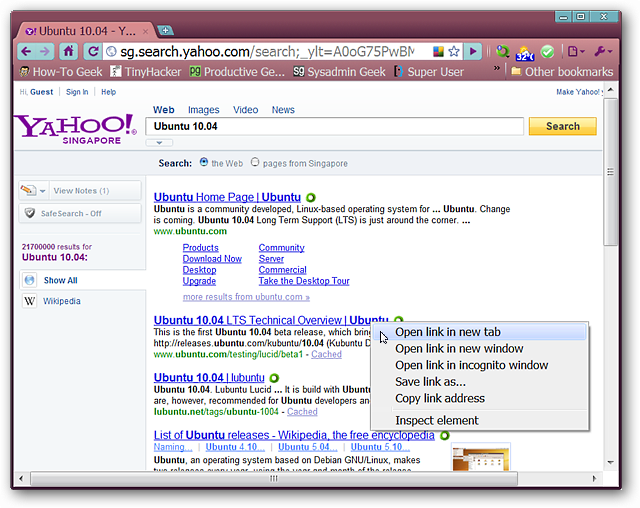The width and height of the screenshot is (640, 508).
Task: Open the notes pencil dropdown arrow
Action: click(x=42, y=190)
